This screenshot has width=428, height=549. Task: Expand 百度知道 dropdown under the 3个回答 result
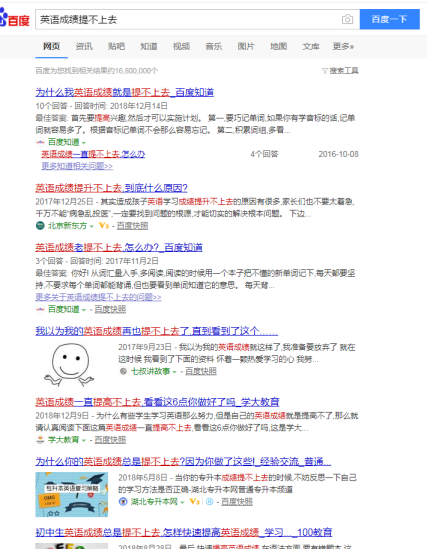coord(84,310)
